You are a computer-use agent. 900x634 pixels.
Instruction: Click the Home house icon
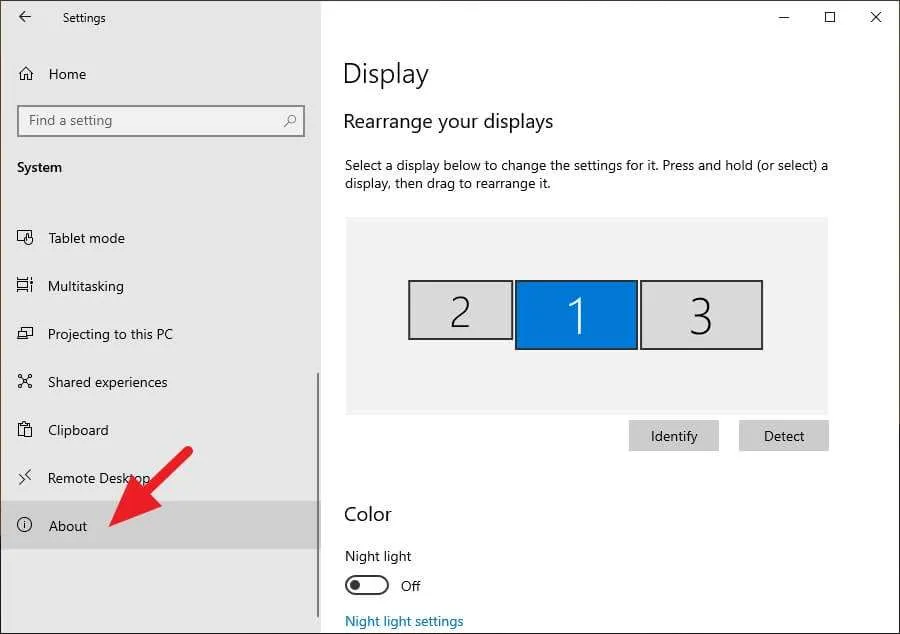tap(26, 74)
